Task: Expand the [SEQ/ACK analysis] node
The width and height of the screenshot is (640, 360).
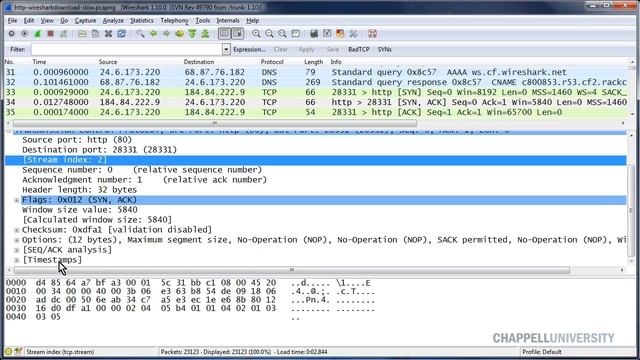Action: pyautogui.click(x=17, y=250)
